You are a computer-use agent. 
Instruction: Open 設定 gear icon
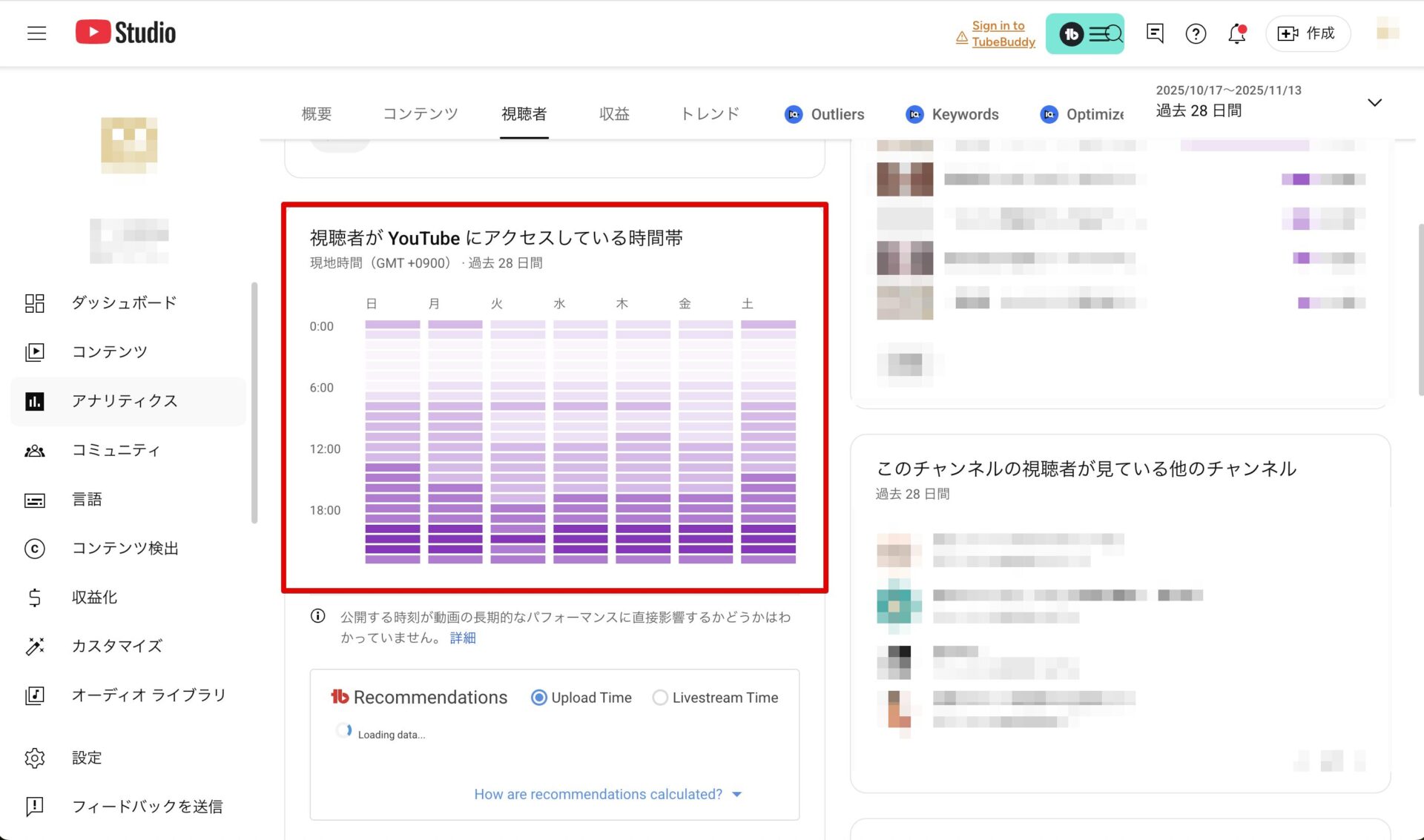(x=35, y=758)
